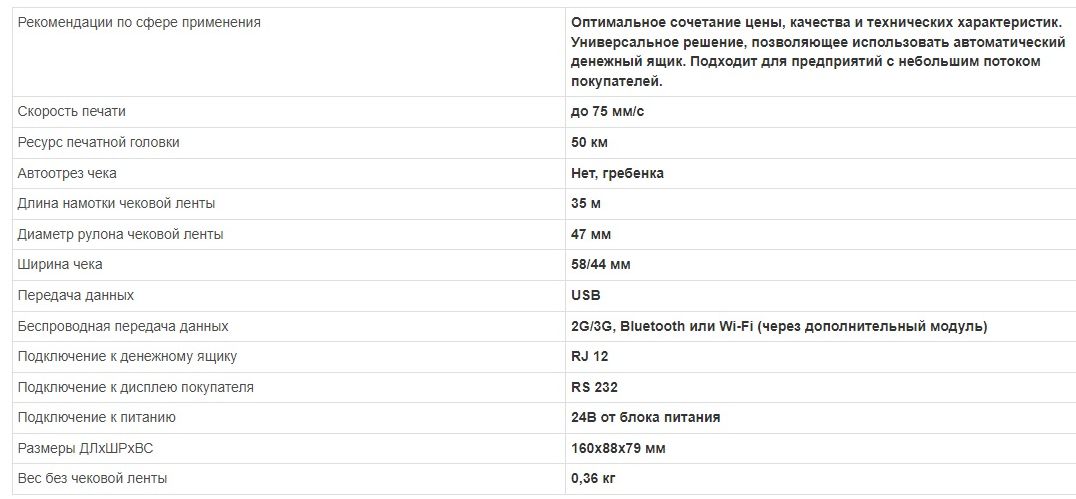Screen dimensions: 1076x499
Task: Click 'Длина намотки чековой ленты' label
Action: 116,204
